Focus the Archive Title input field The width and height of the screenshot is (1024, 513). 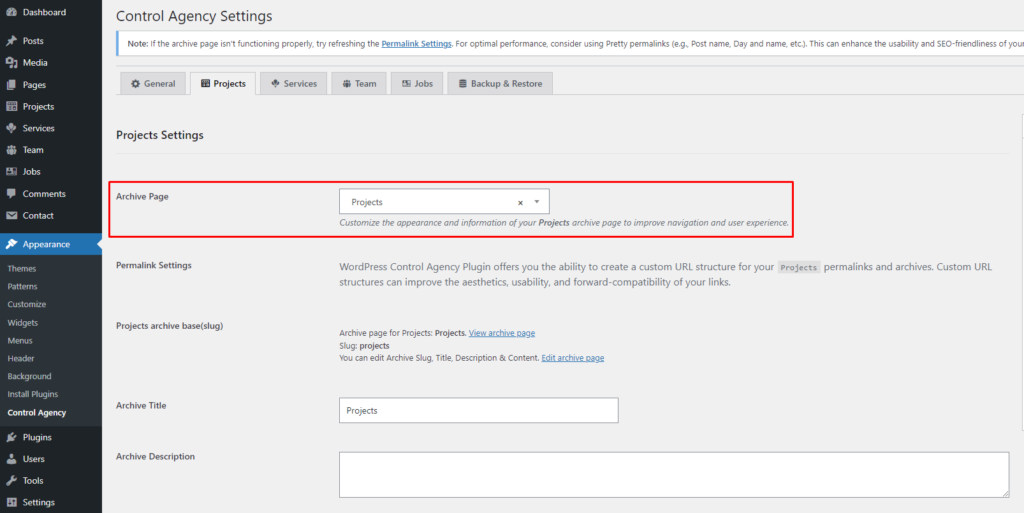pyautogui.click(x=479, y=411)
